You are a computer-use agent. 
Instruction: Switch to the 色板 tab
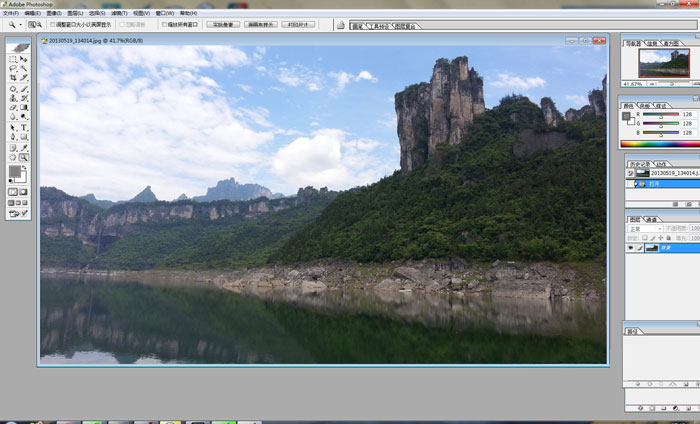(x=644, y=106)
